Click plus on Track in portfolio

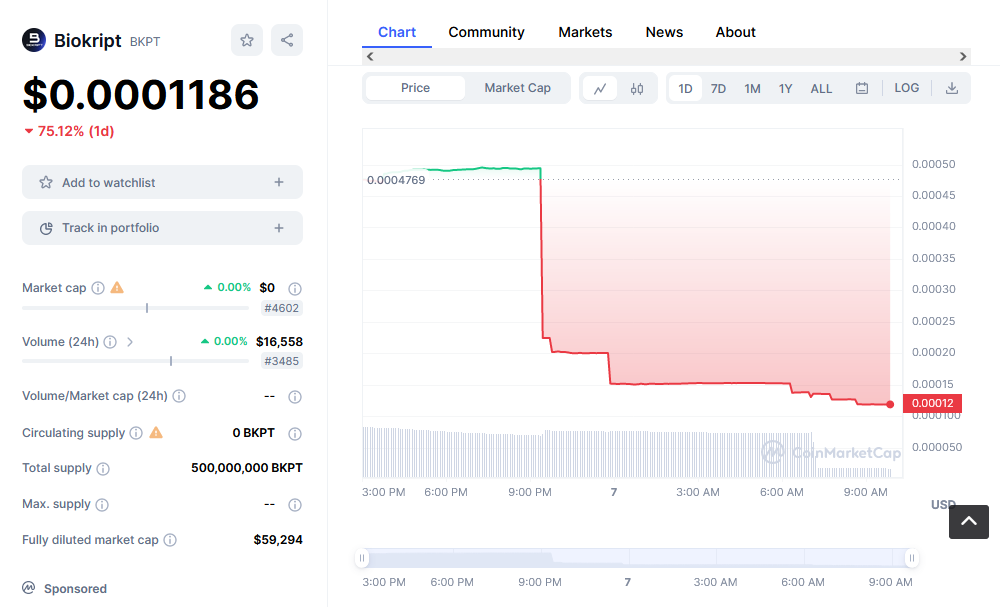pos(279,228)
